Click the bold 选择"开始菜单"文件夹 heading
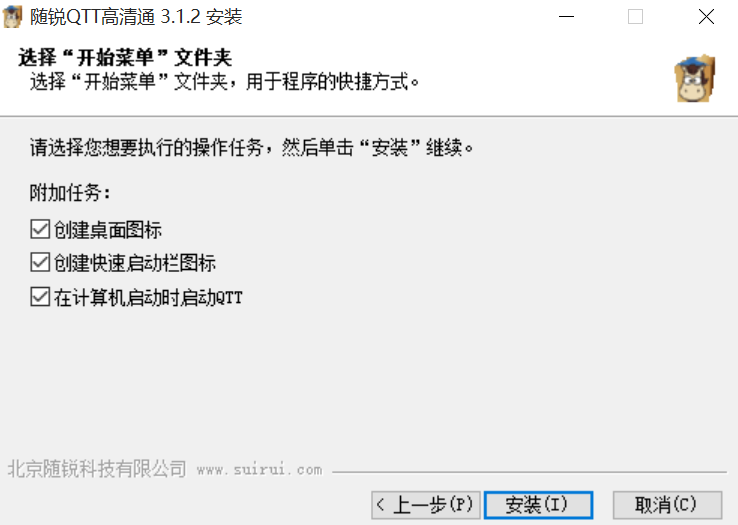This screenshot has width=738, height=525. tap(125, 58)
